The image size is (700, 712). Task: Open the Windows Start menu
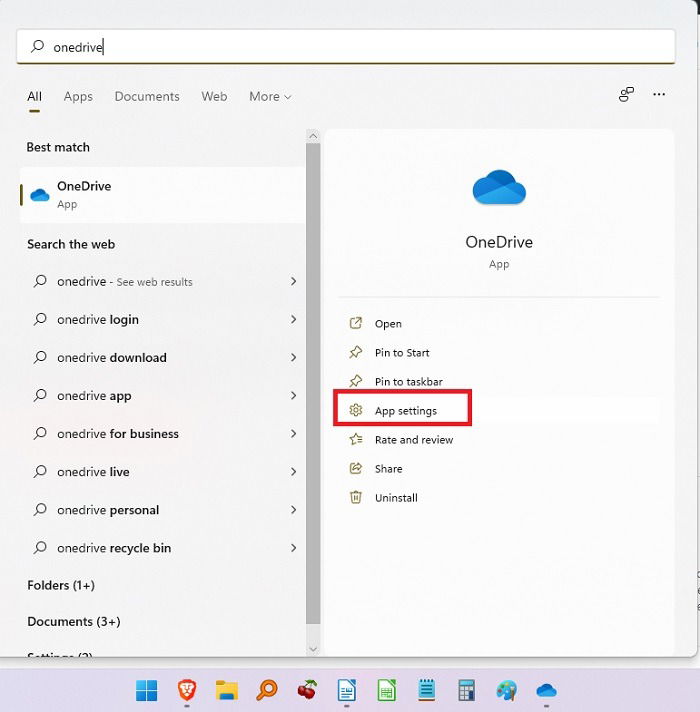click(146, 691)
